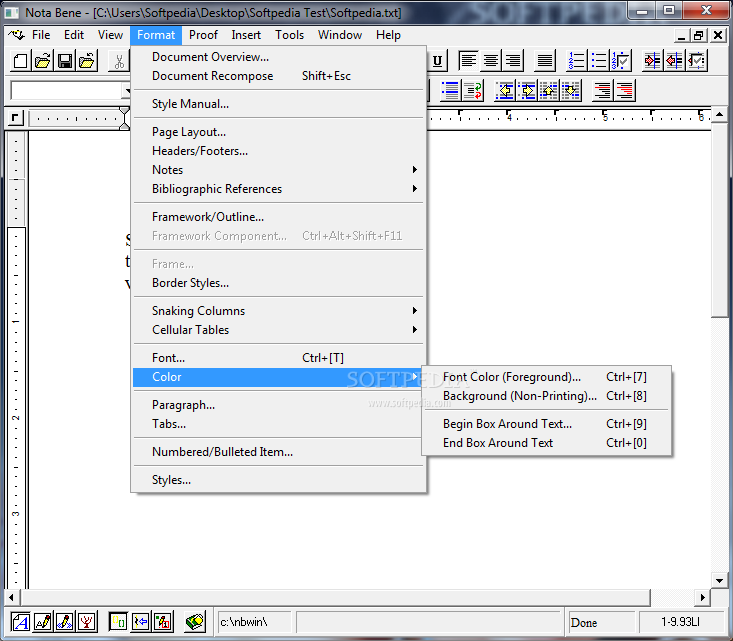Click the red left-arrow outdent icon
Screen dimensions: 733x641
click(x=674, y=61)
